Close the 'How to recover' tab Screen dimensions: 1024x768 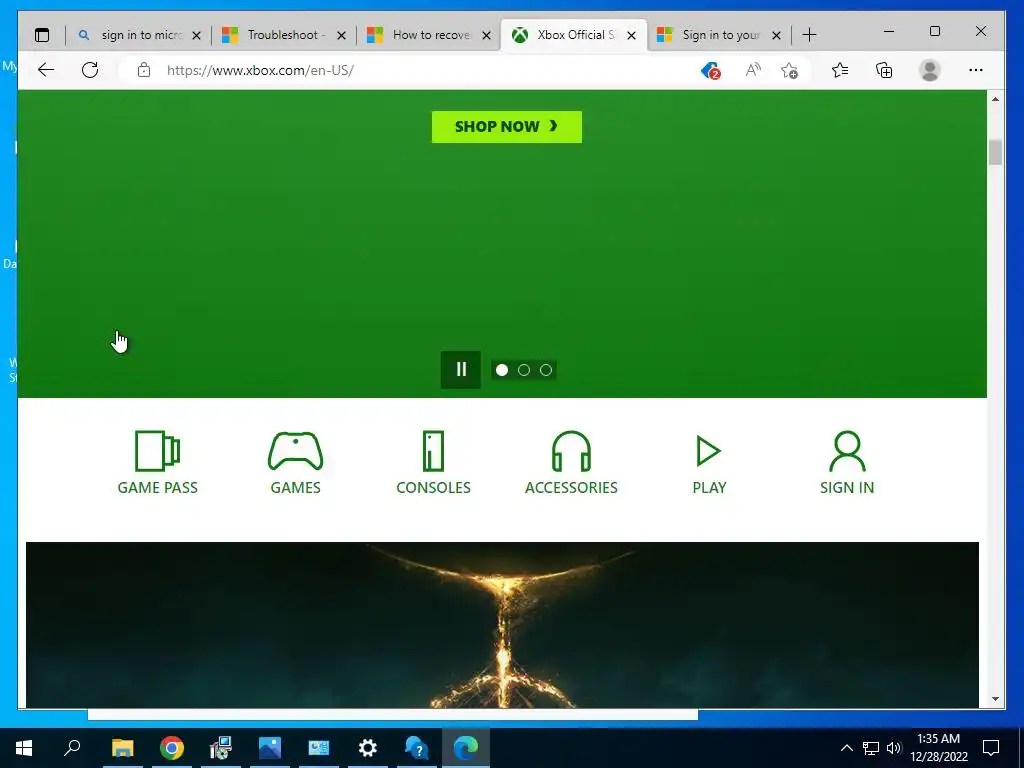click(x=486, y=35)
